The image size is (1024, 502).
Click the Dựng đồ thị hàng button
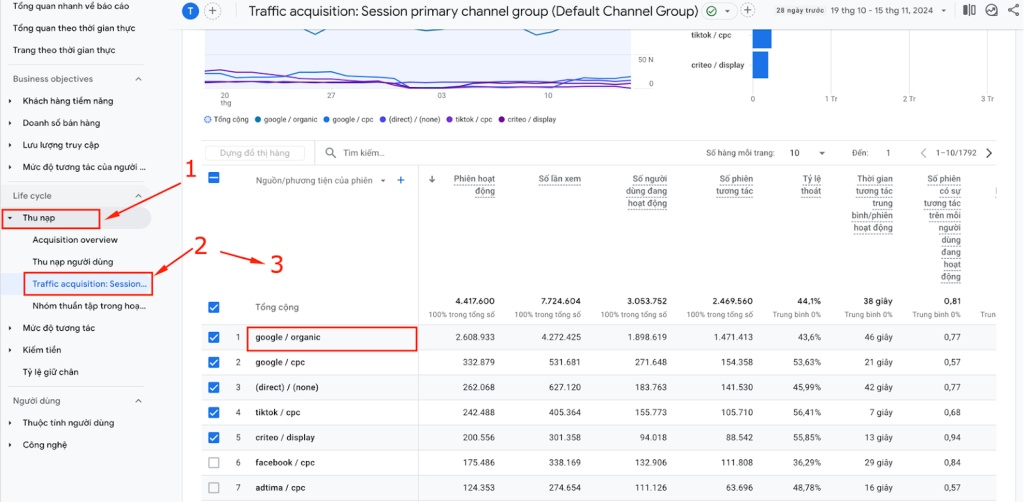(254, 153)
